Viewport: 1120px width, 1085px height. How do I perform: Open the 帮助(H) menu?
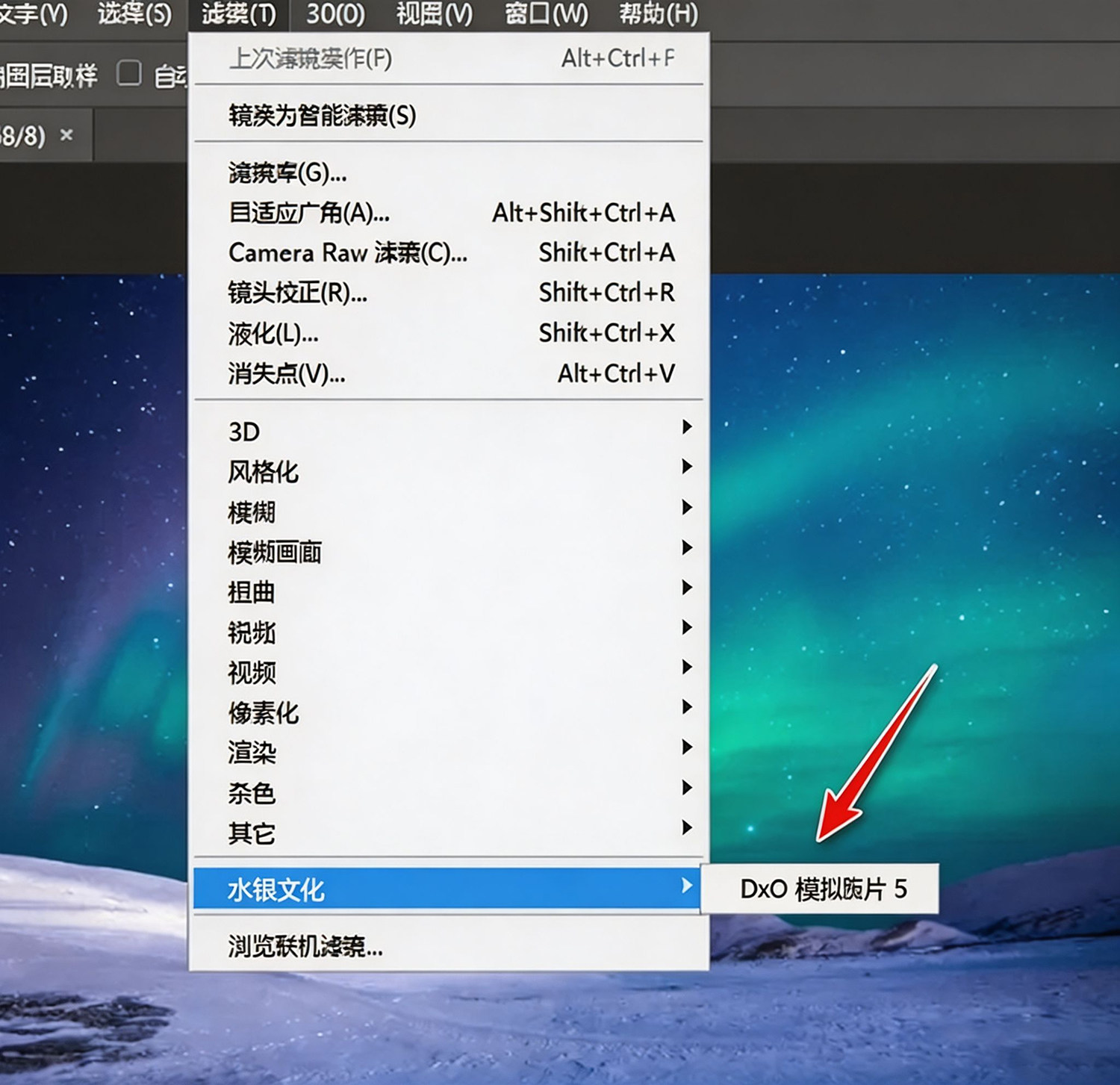pos(659,14)
